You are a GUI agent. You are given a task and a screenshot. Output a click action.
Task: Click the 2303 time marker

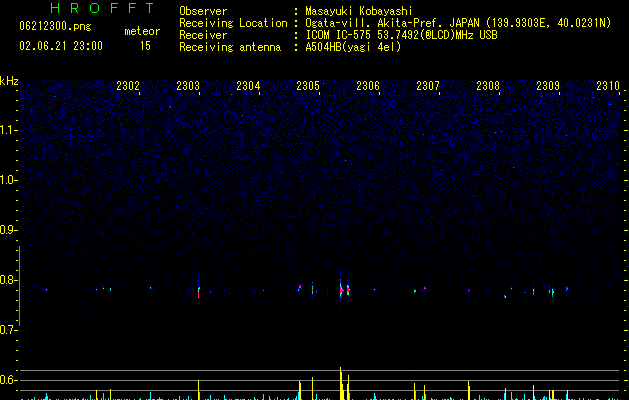[x=188, y=86]
